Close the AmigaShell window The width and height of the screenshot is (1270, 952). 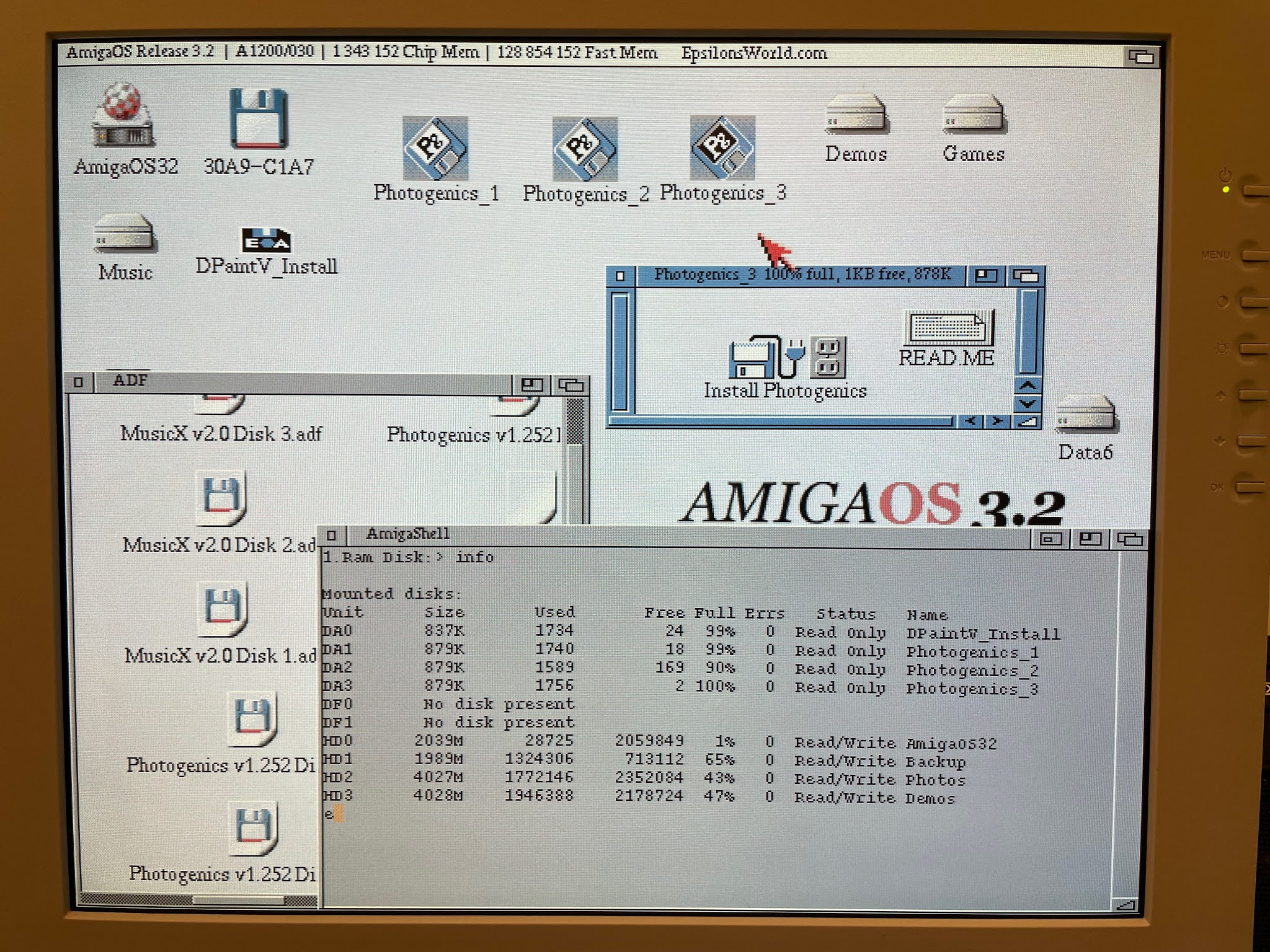[x=332, y=535]
